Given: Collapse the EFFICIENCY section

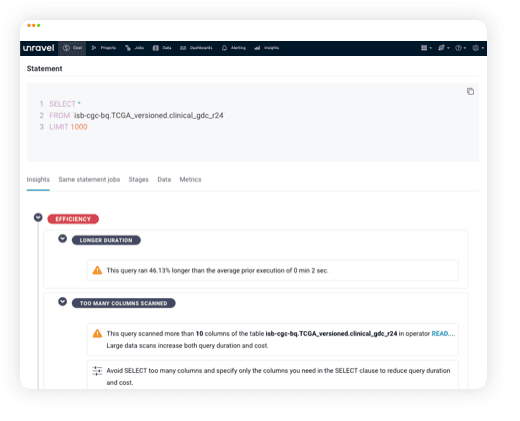Looking at the screenshot, I should [x=38, y=217].
